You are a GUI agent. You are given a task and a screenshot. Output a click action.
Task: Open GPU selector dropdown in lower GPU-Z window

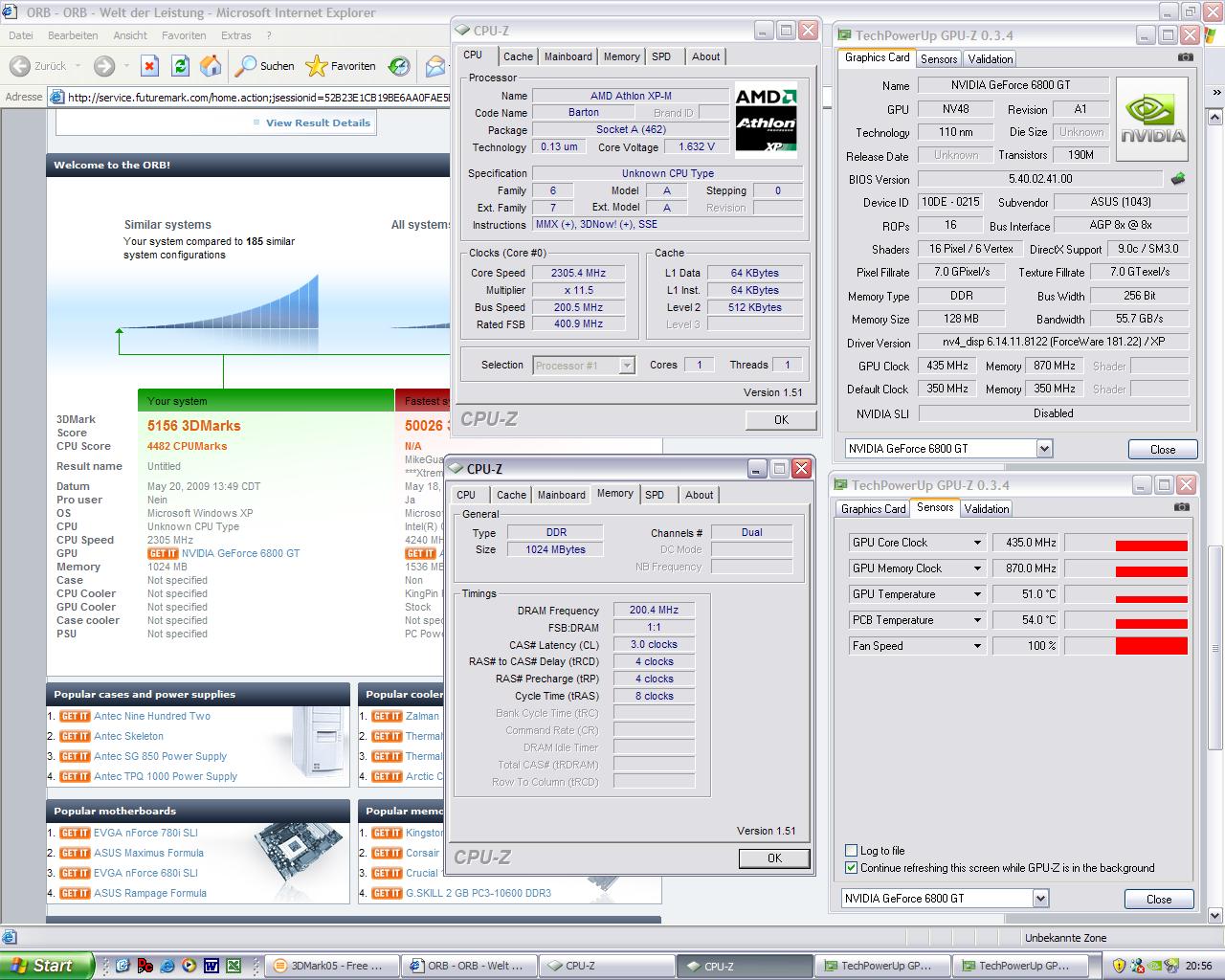pyautogui.click(x=1040, y=899)
